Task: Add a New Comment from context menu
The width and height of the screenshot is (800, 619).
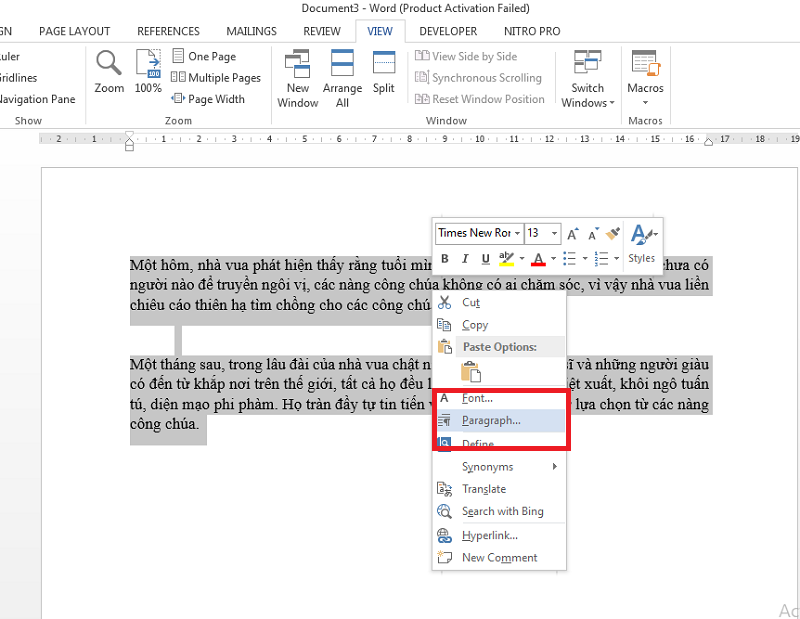Action: click(x=499, y=558)
